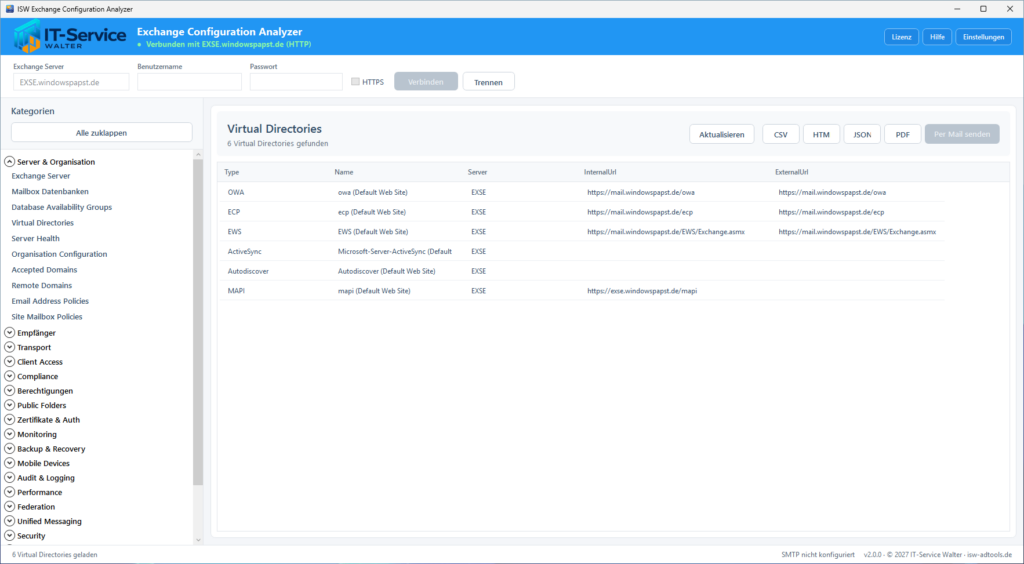Open Site Mailbox Policies

point(46,317)
